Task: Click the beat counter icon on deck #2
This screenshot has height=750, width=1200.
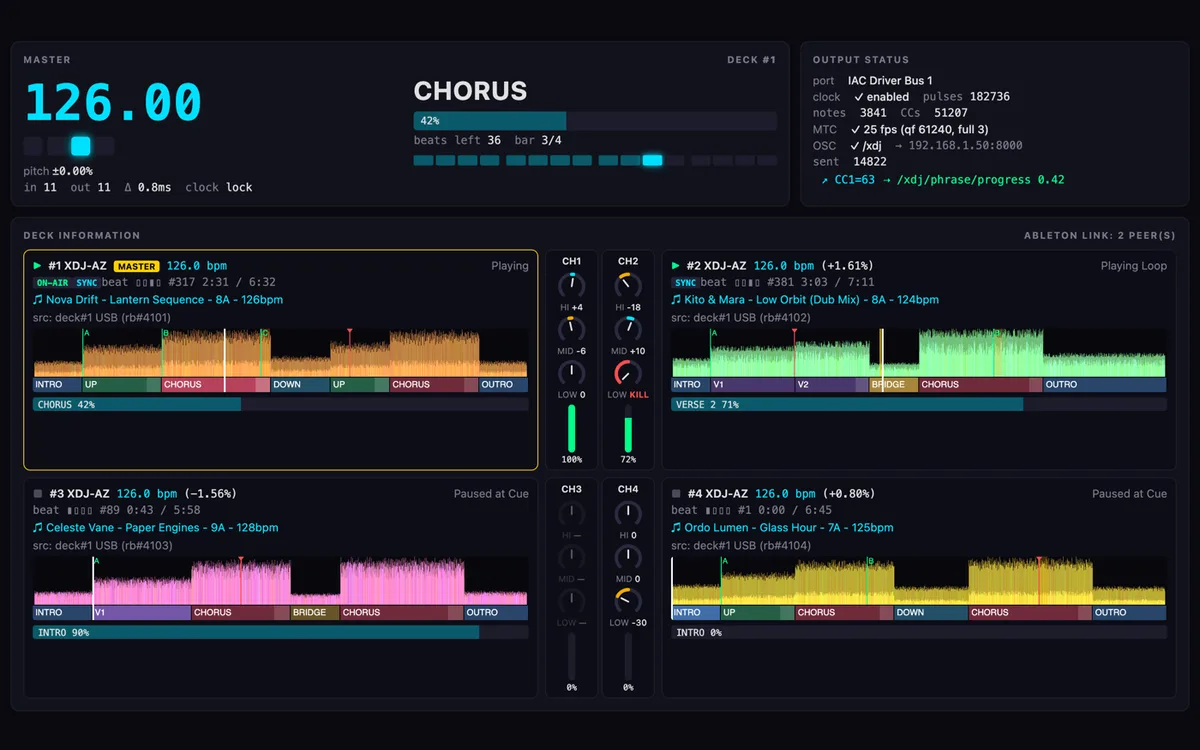Action: coord(746,283)
